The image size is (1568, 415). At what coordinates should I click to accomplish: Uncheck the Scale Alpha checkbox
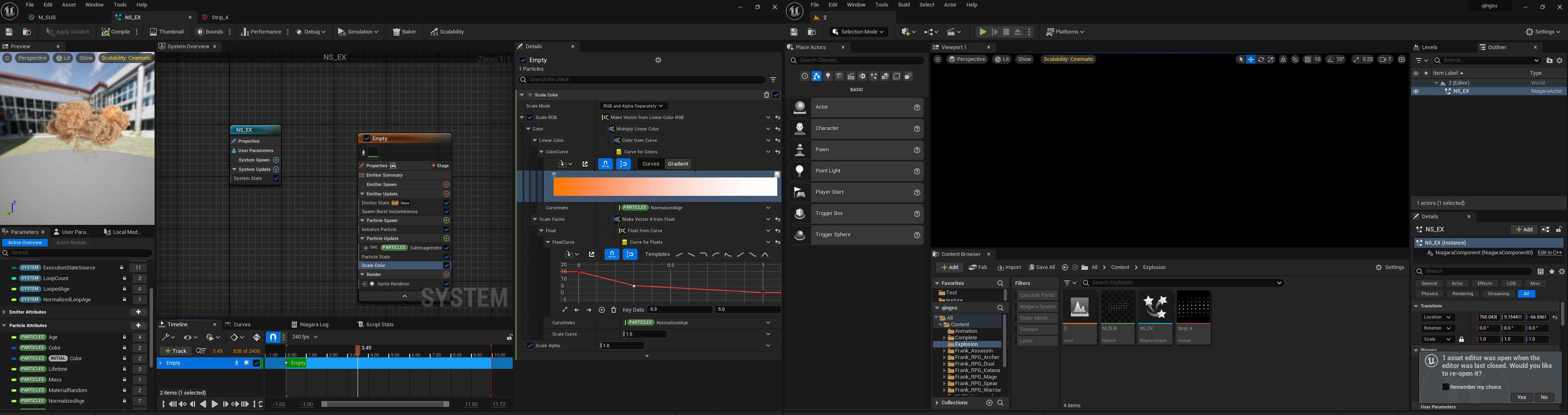click(530, 345)
